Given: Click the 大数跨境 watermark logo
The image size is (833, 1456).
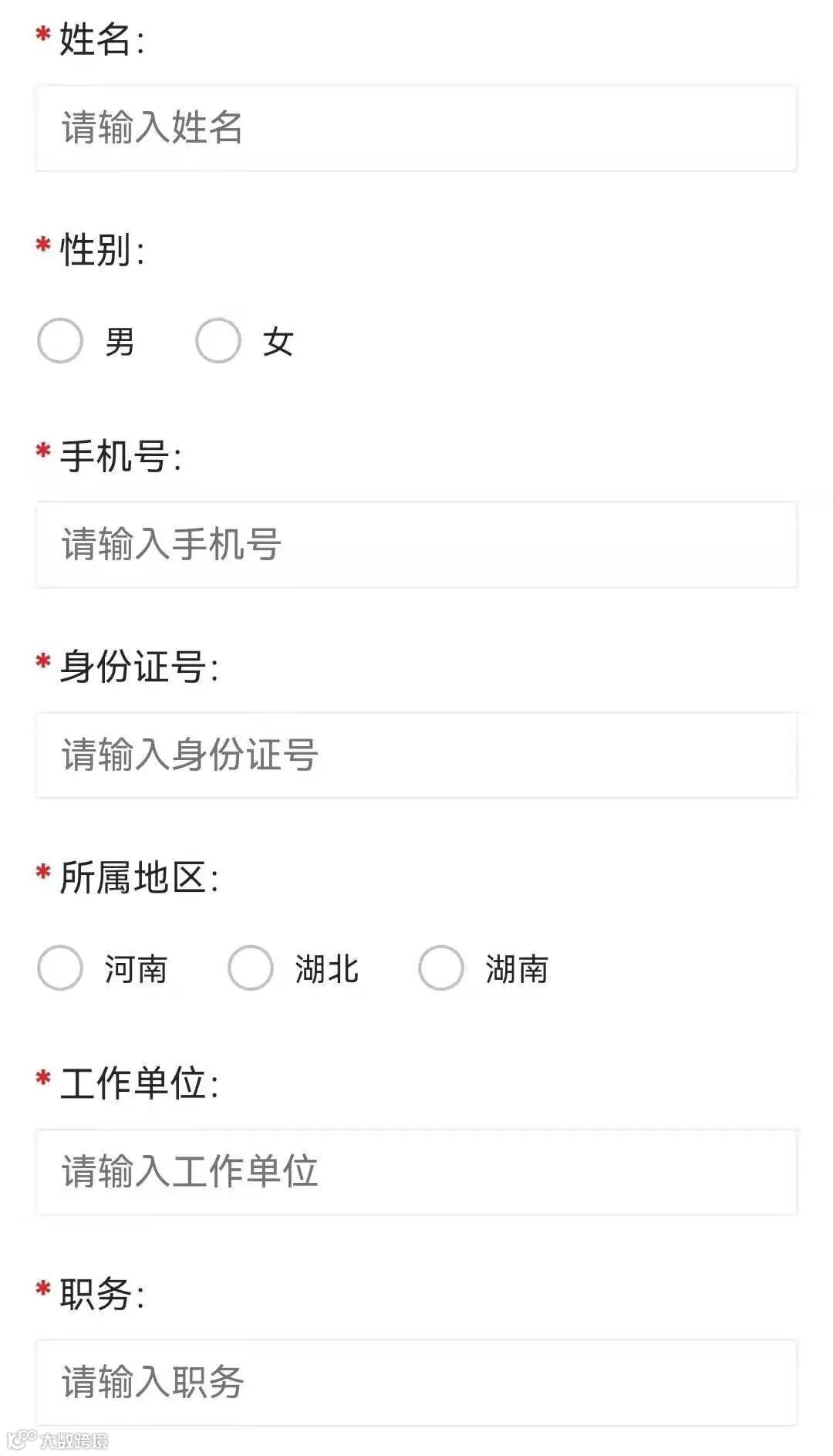Looking at the screenshot, I should click(x=57, y=1440).
